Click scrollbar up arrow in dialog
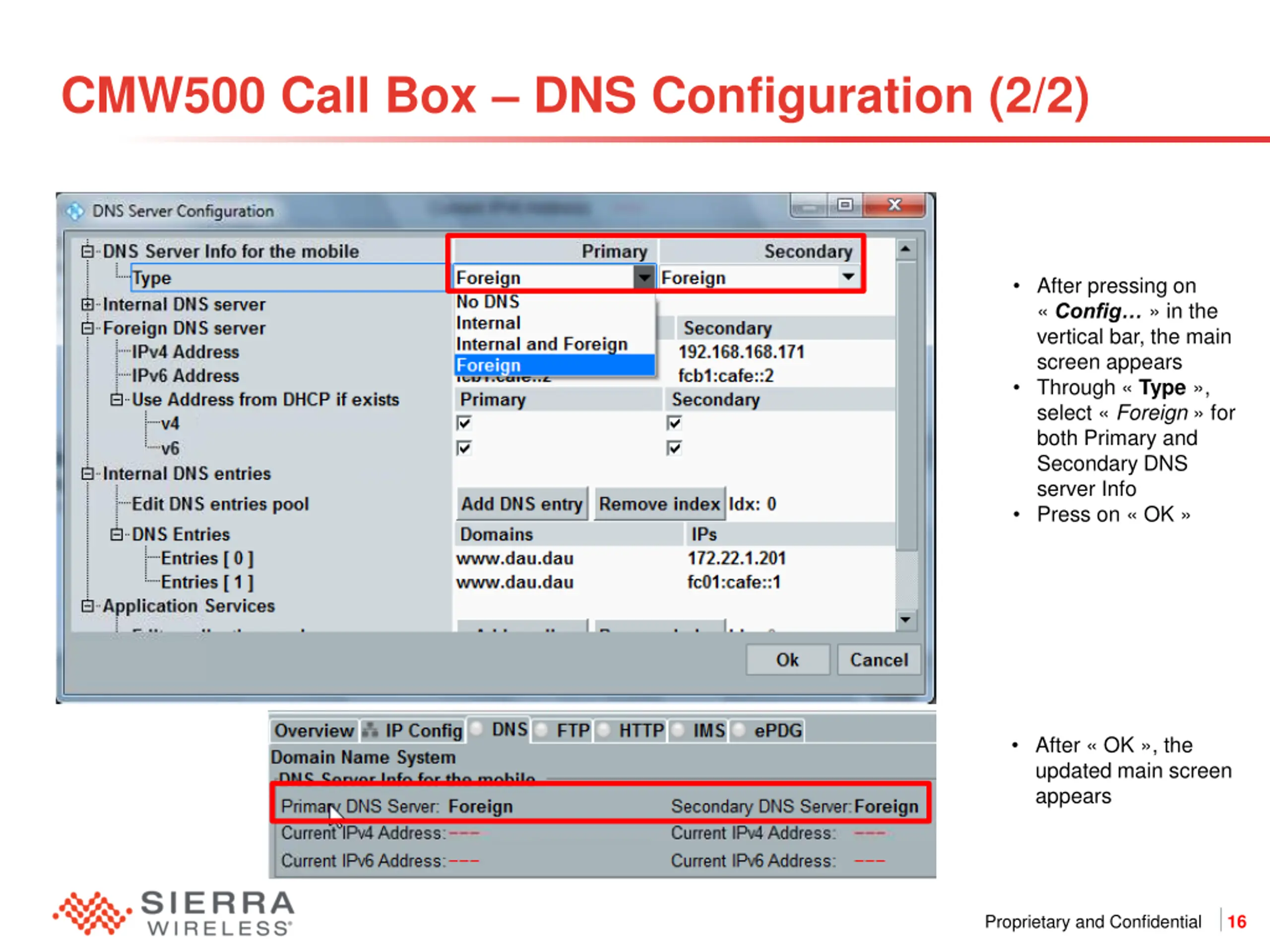Screen dimensions: 1270x952 (905, 249)
